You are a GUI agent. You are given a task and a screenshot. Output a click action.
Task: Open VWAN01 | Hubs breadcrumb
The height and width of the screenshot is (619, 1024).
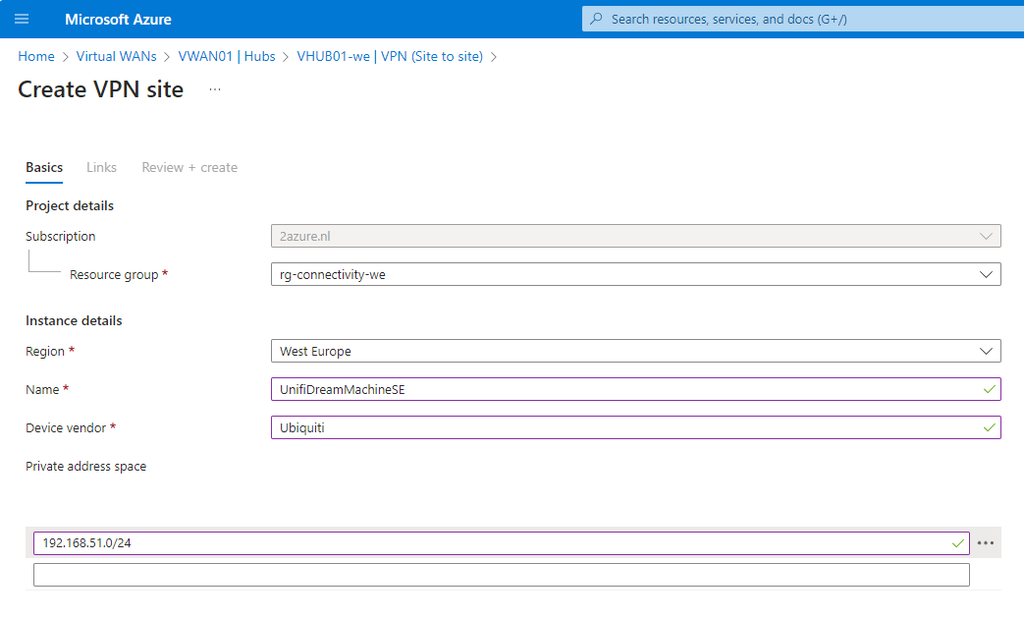(227, 56)
